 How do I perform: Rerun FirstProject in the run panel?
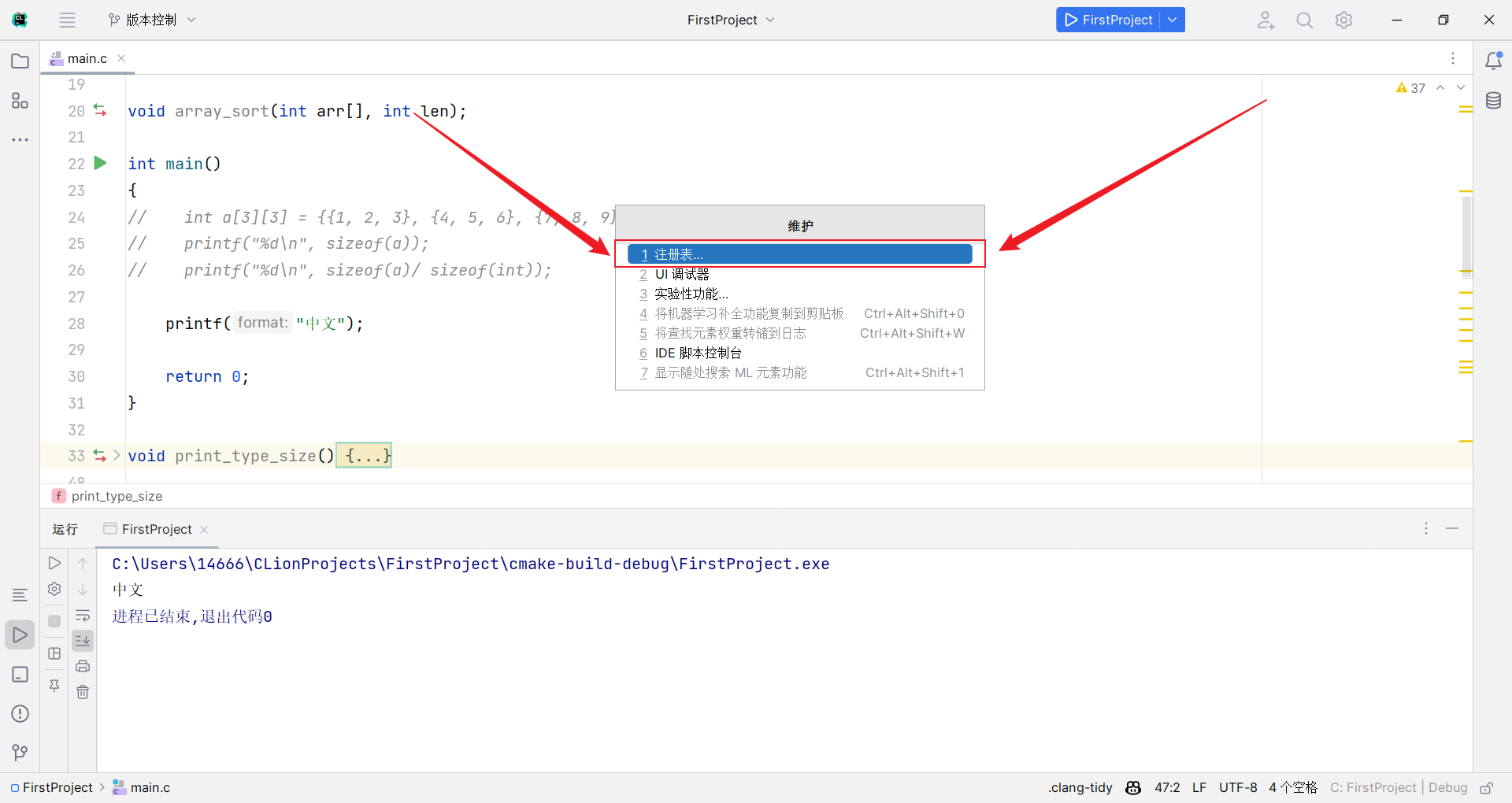click(54, 563)
